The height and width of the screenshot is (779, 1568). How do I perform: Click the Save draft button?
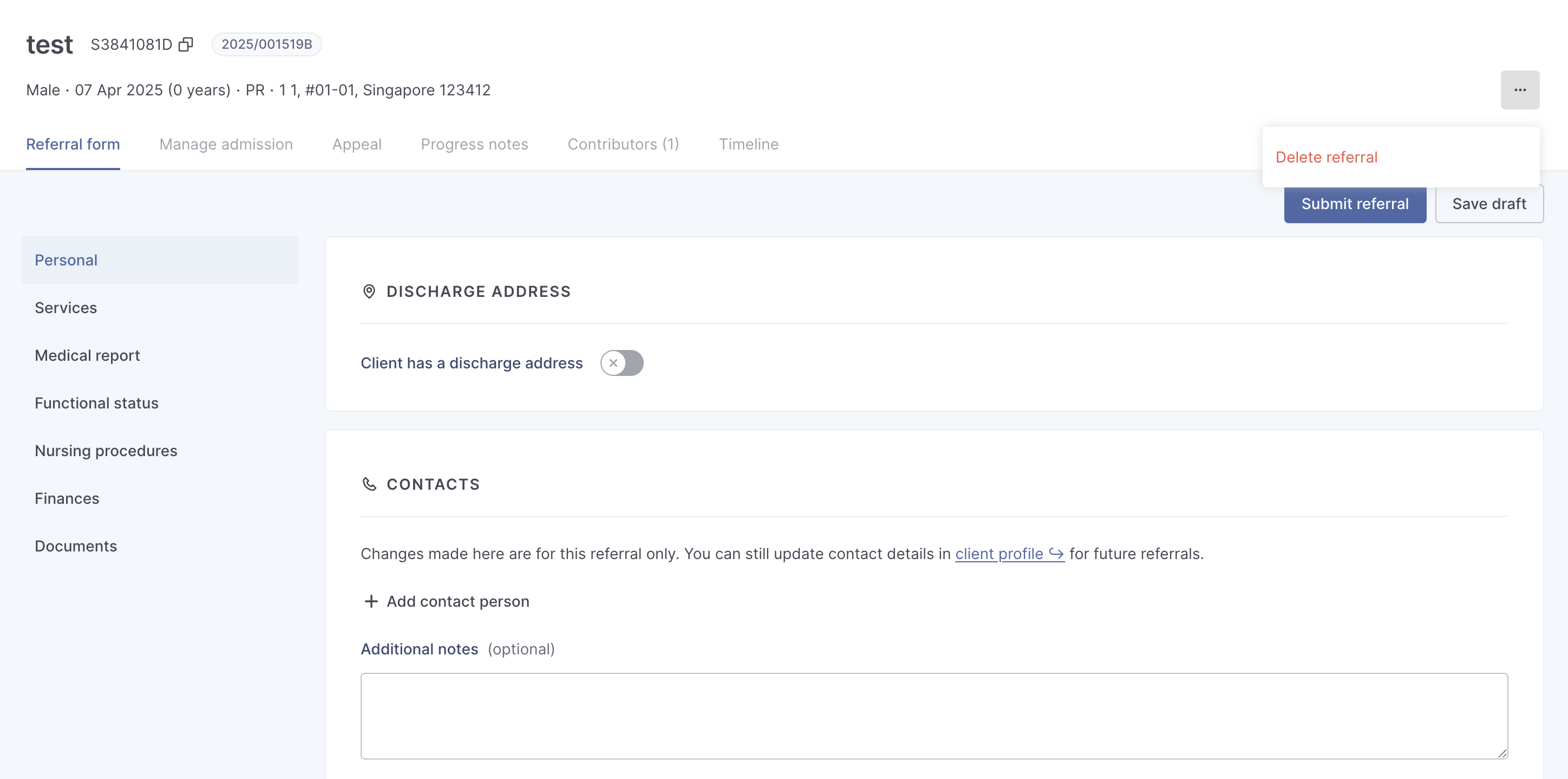click(x=1488, y=204)
